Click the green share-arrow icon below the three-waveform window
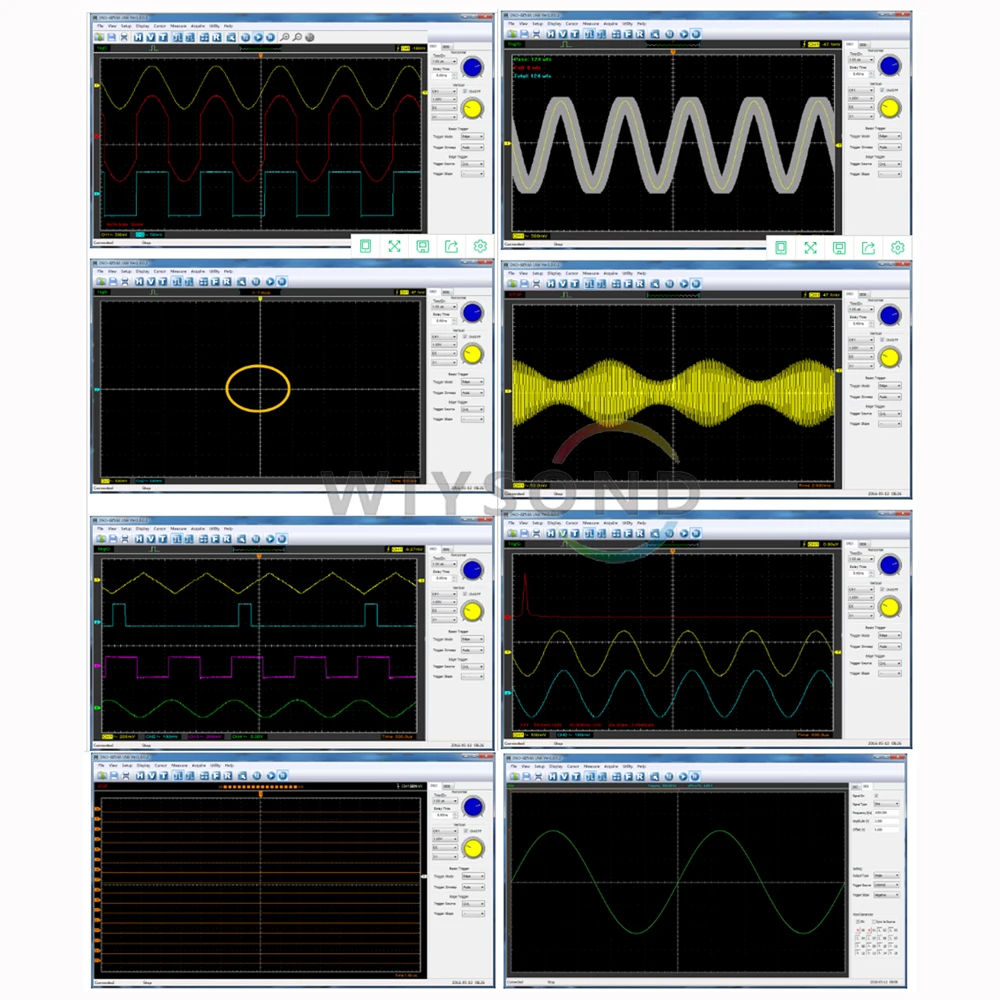Image resolution: width=1000 pixels, height=1000 pixels. click(x=452, y=246)
